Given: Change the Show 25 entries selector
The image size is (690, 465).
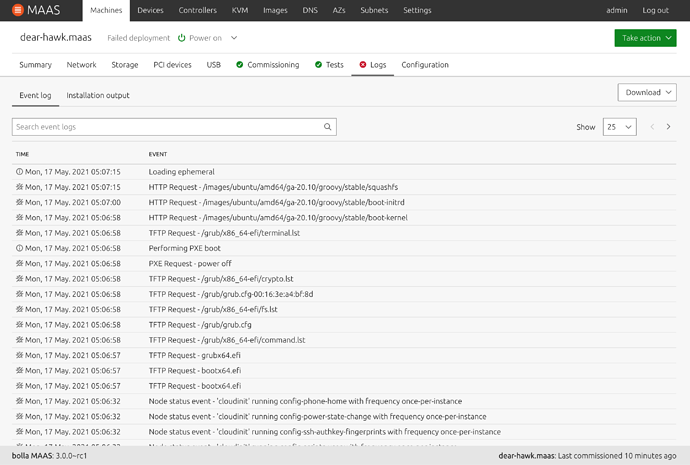Looking at the screenshot, I should coord(620,127).
